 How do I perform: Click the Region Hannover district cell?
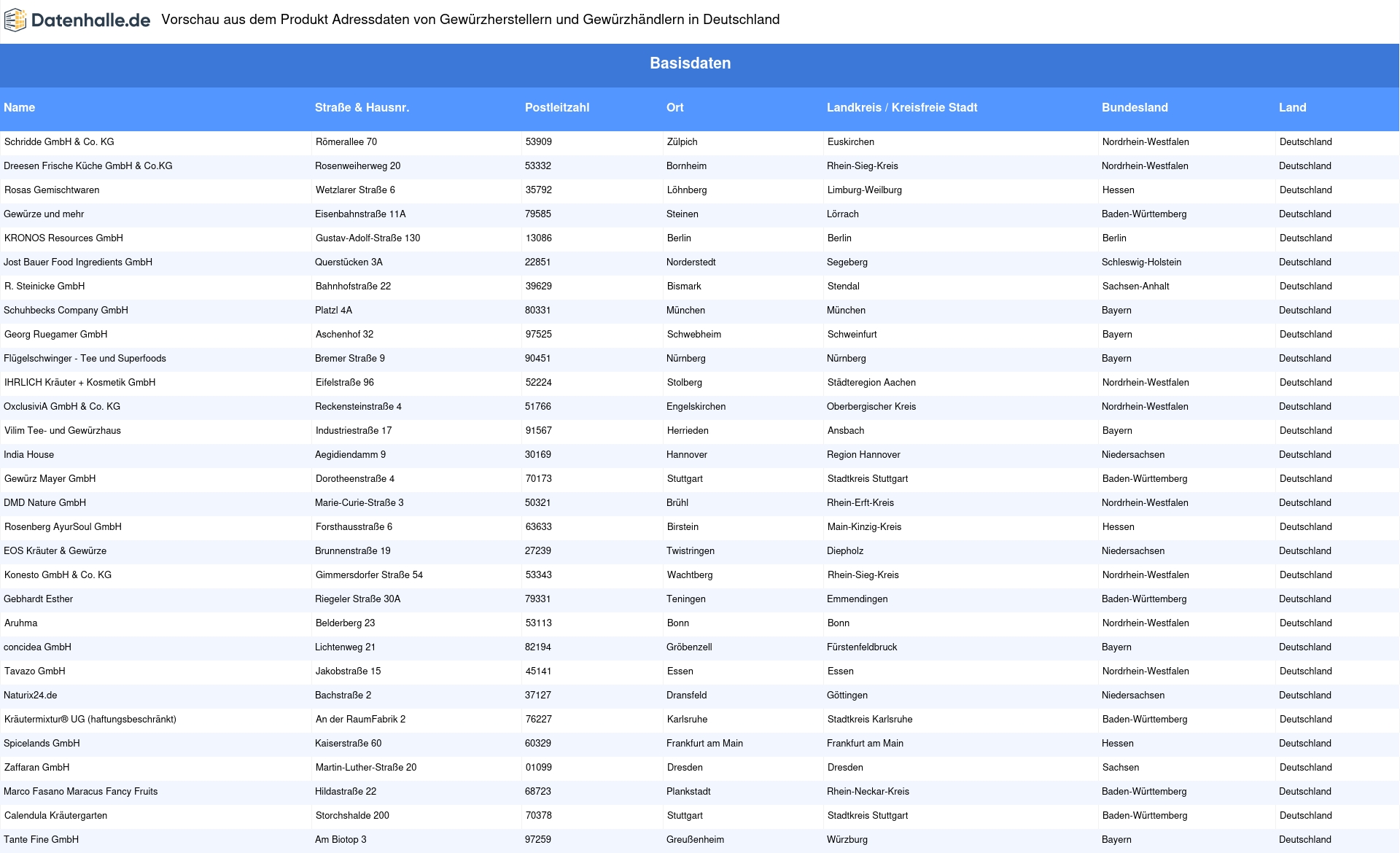pos(863,455)
